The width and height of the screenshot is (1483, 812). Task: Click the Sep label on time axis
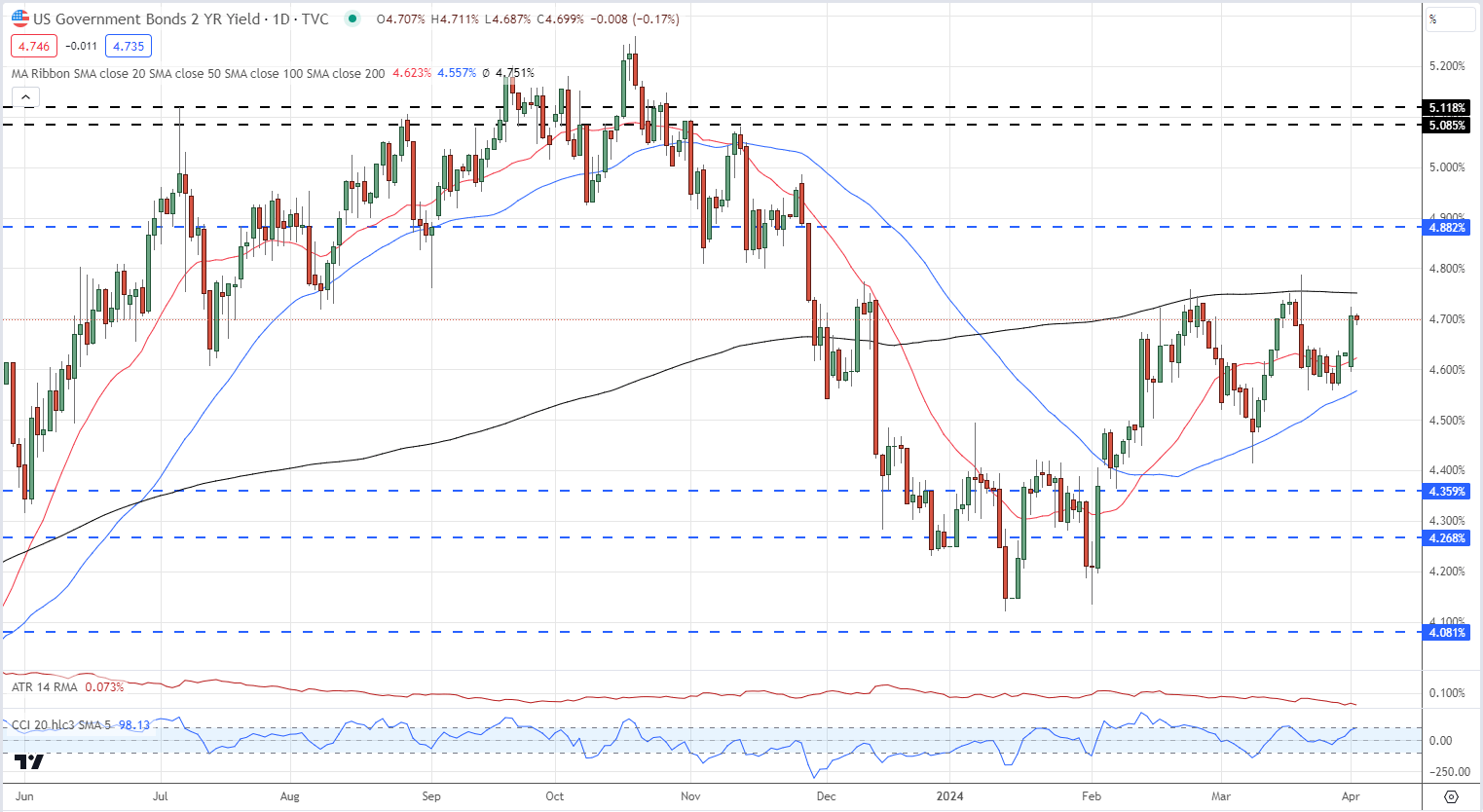coord(431,796)
